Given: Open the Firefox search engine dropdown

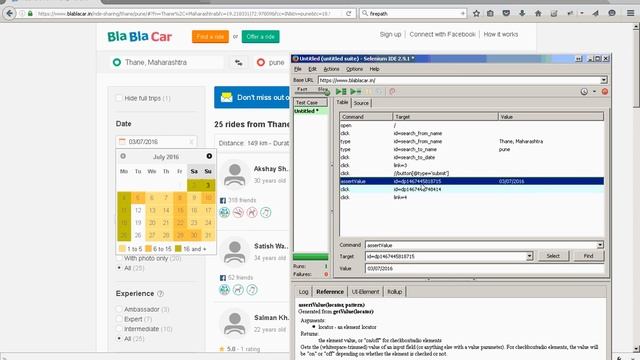Looking at the screenshot, I should pos(365,13).
